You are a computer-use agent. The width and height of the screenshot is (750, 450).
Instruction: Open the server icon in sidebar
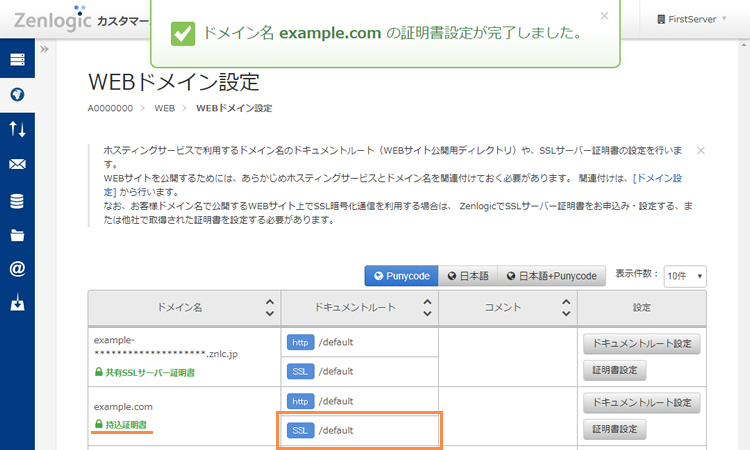(x=17, y=60)
